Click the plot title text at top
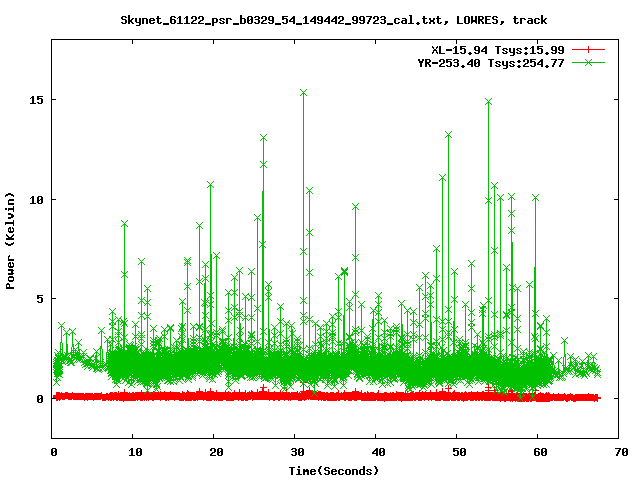This screenshot has width=640, height=480. (x=333, y=19)
